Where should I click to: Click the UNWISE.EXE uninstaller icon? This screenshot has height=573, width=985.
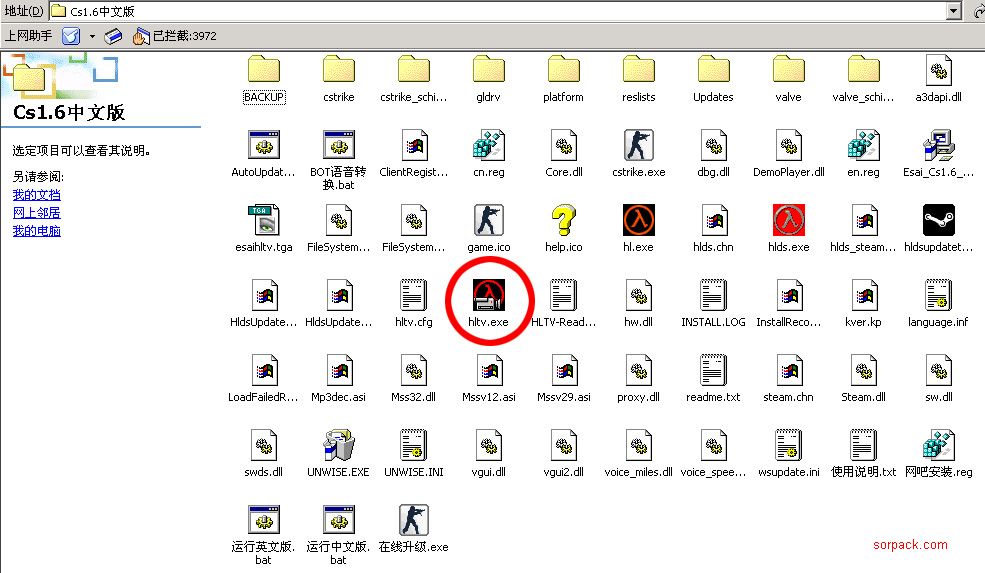pyautogui.click(x=339, y=446)
